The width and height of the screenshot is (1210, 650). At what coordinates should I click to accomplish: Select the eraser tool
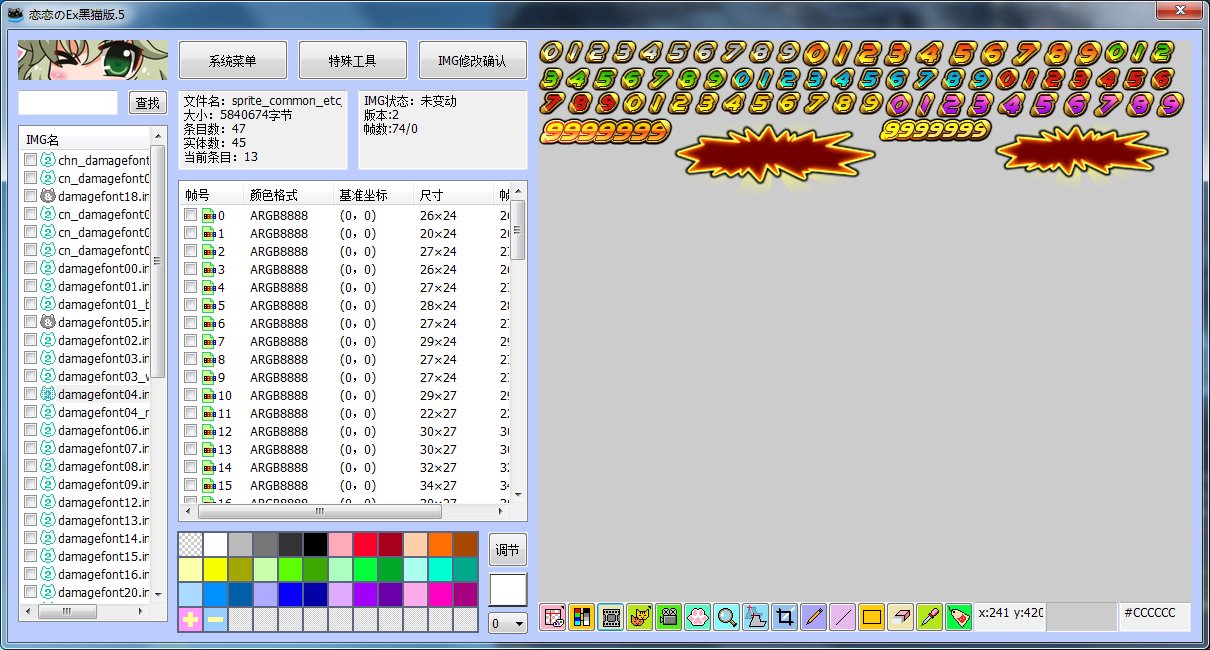pos(901,617)
